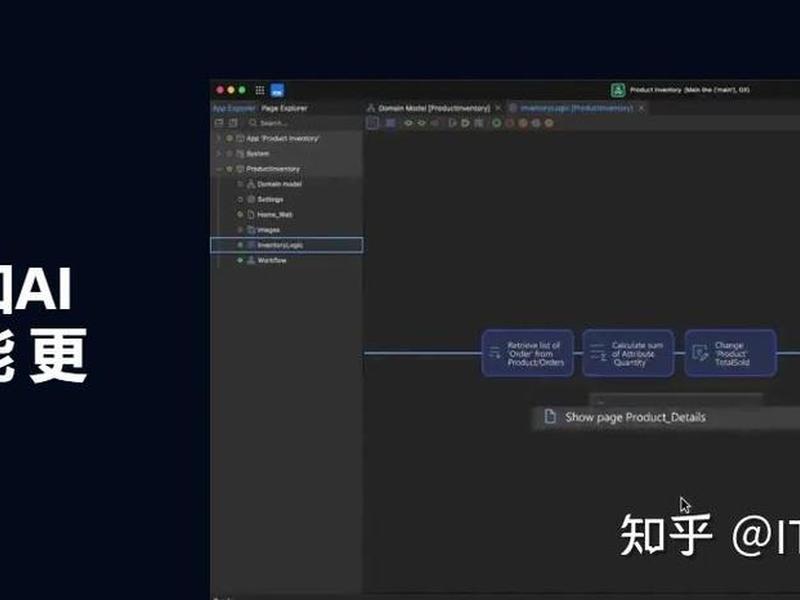Click the purple square icon in editor toolbar

coord(390,123)
